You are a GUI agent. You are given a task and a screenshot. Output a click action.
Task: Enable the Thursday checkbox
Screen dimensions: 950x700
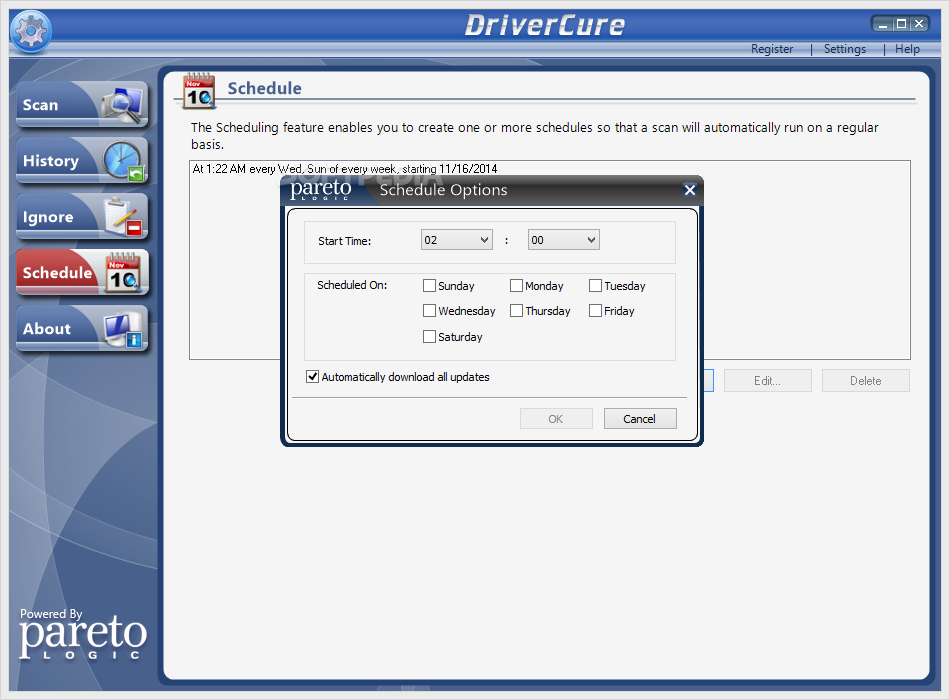tap(516, 310)
